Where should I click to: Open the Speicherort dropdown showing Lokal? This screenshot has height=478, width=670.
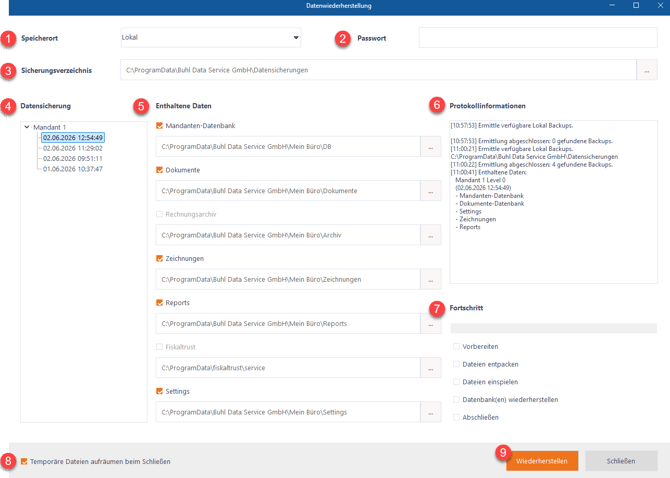tap(211, 38)
